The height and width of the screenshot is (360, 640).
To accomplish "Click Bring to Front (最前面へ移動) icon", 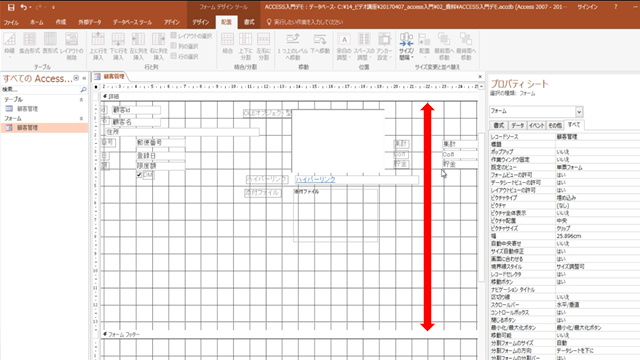I will 444,46.
